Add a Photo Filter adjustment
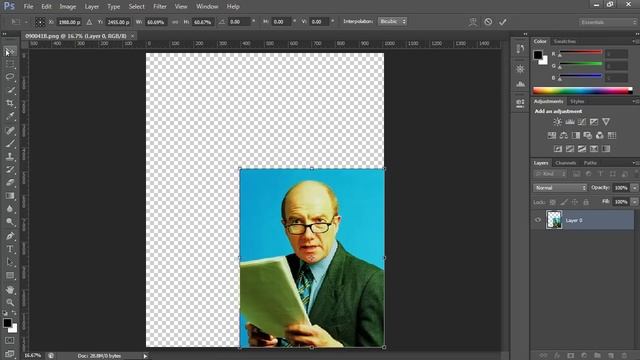The width and height of the screenshot is (640, 360). point(588,136)
